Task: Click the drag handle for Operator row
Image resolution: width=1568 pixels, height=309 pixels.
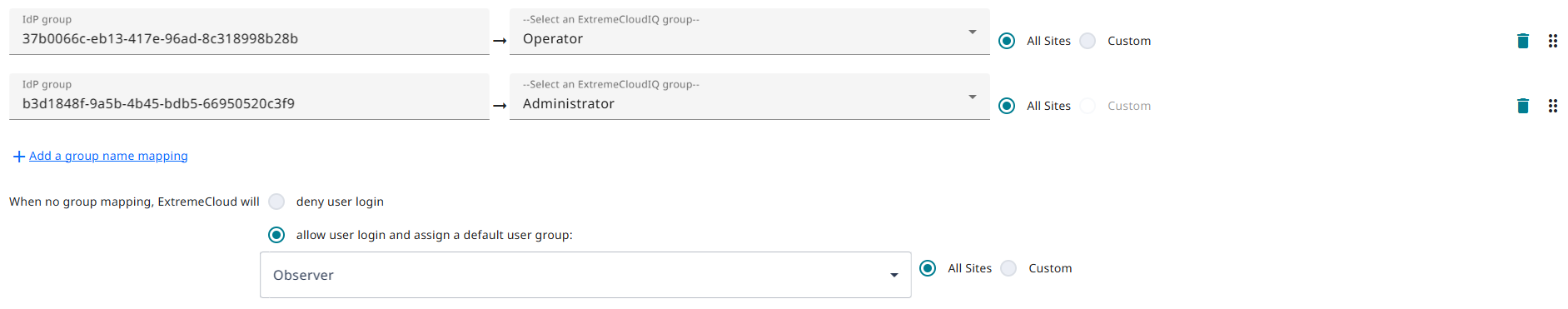Action: pyautogui.click(x=1553, y=41)
